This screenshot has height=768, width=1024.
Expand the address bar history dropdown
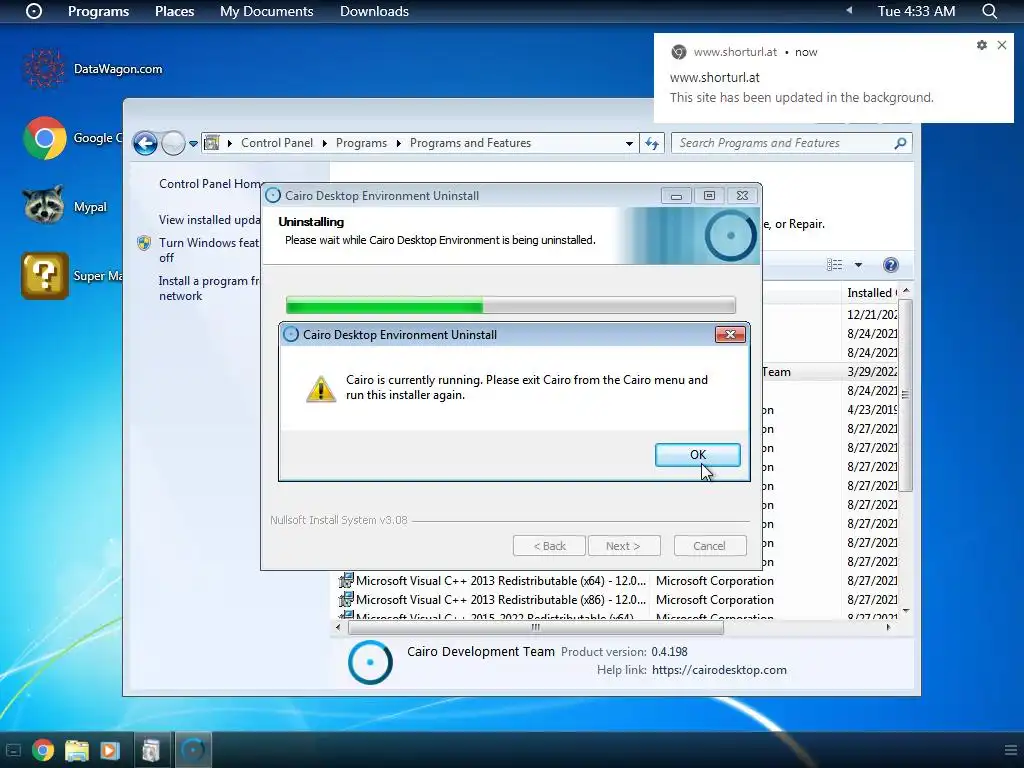(629, 143)
